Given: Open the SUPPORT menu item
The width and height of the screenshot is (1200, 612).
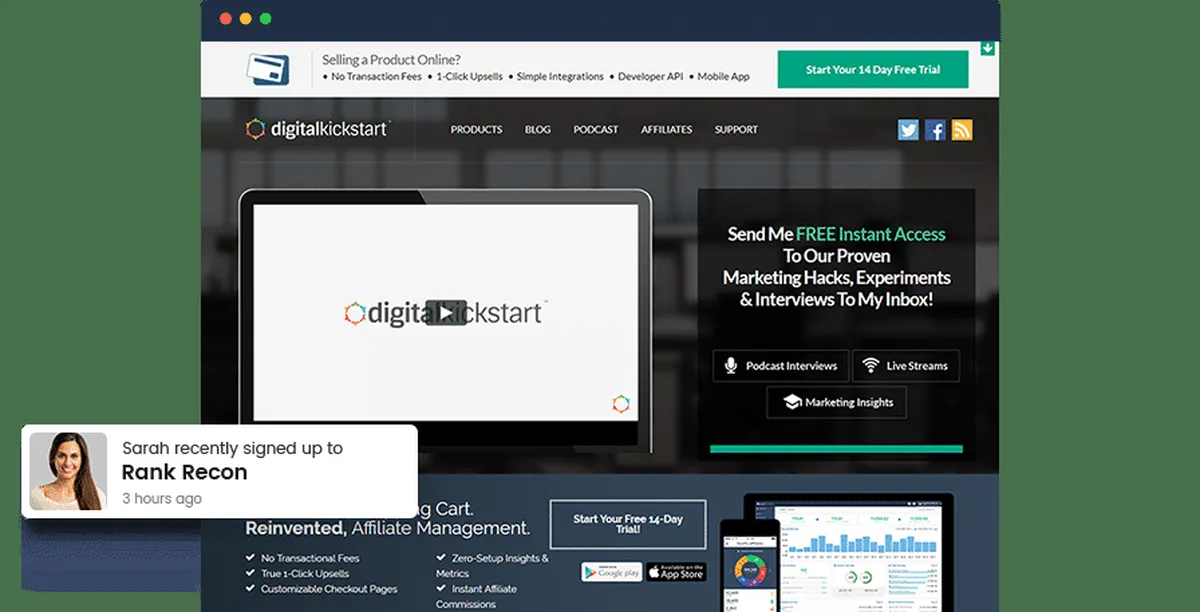Looking at the screenshot, I should pos(736,130).
